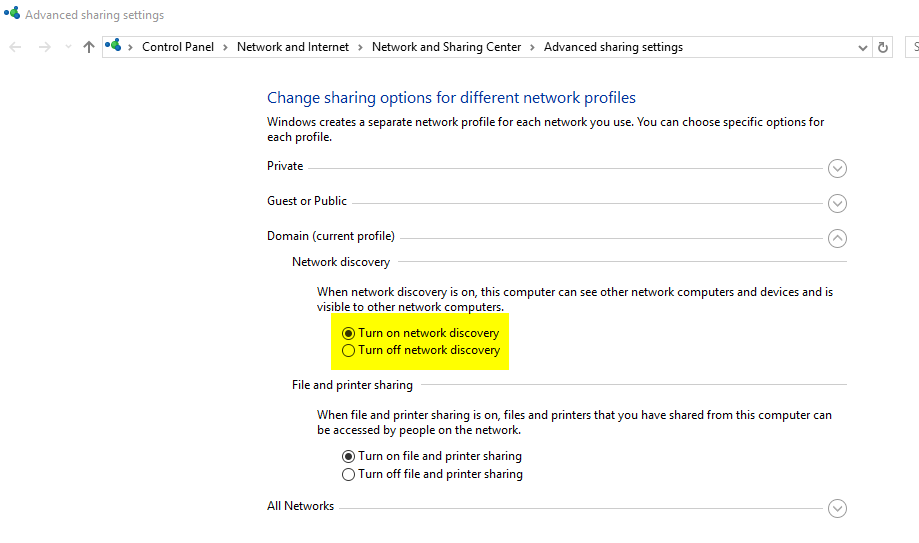
Task: Open Network and Sharing Center breadcrumb
Action: pos(446,47)
